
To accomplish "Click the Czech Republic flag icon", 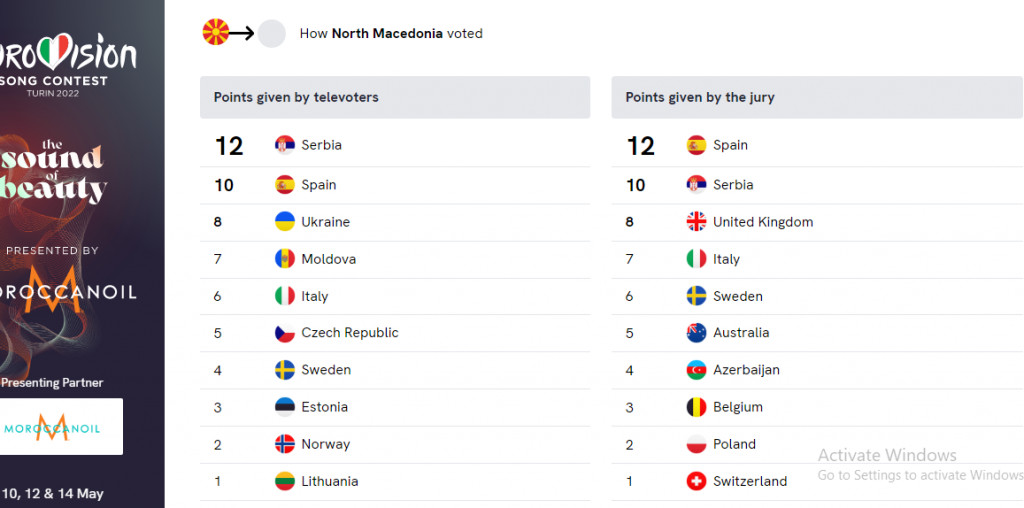I will point(285,333).
